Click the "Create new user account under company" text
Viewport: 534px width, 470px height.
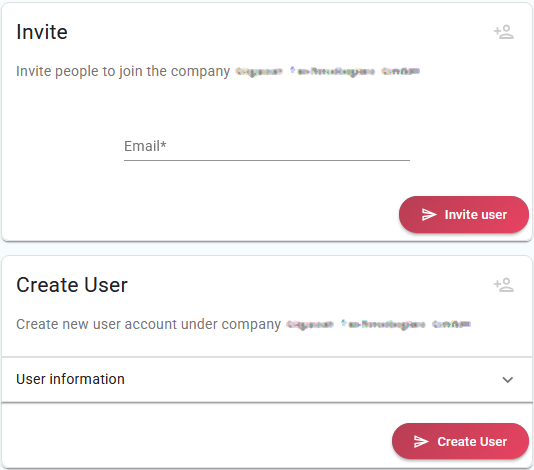148,324
